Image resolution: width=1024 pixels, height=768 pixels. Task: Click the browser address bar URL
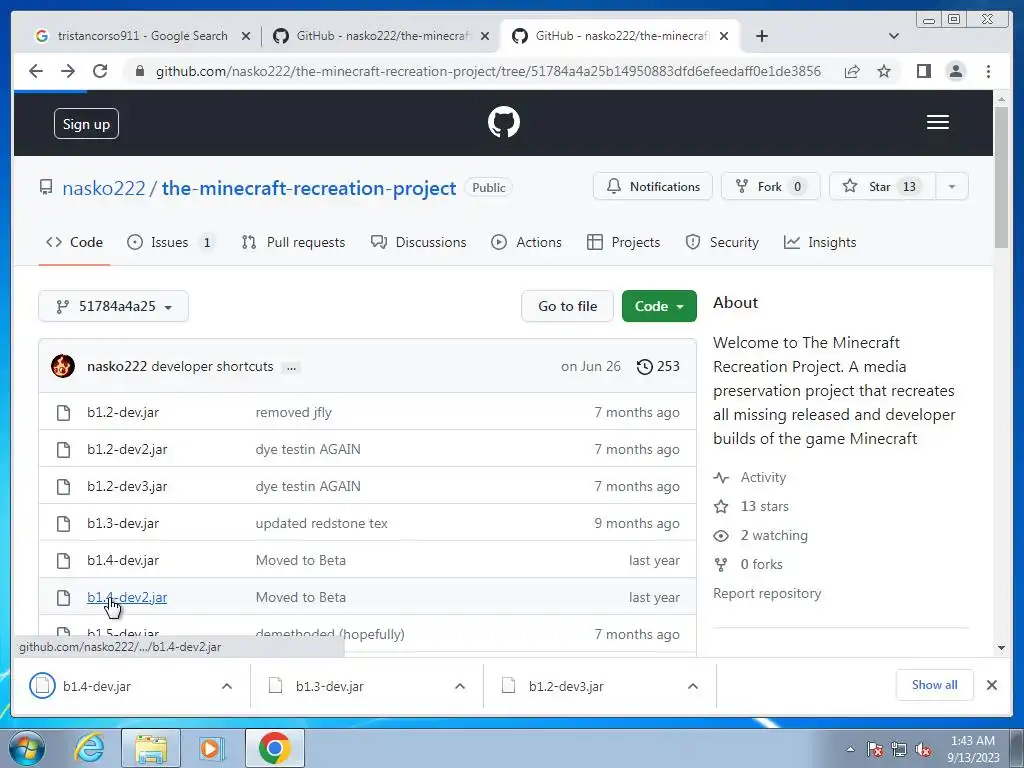click(488, 71)
